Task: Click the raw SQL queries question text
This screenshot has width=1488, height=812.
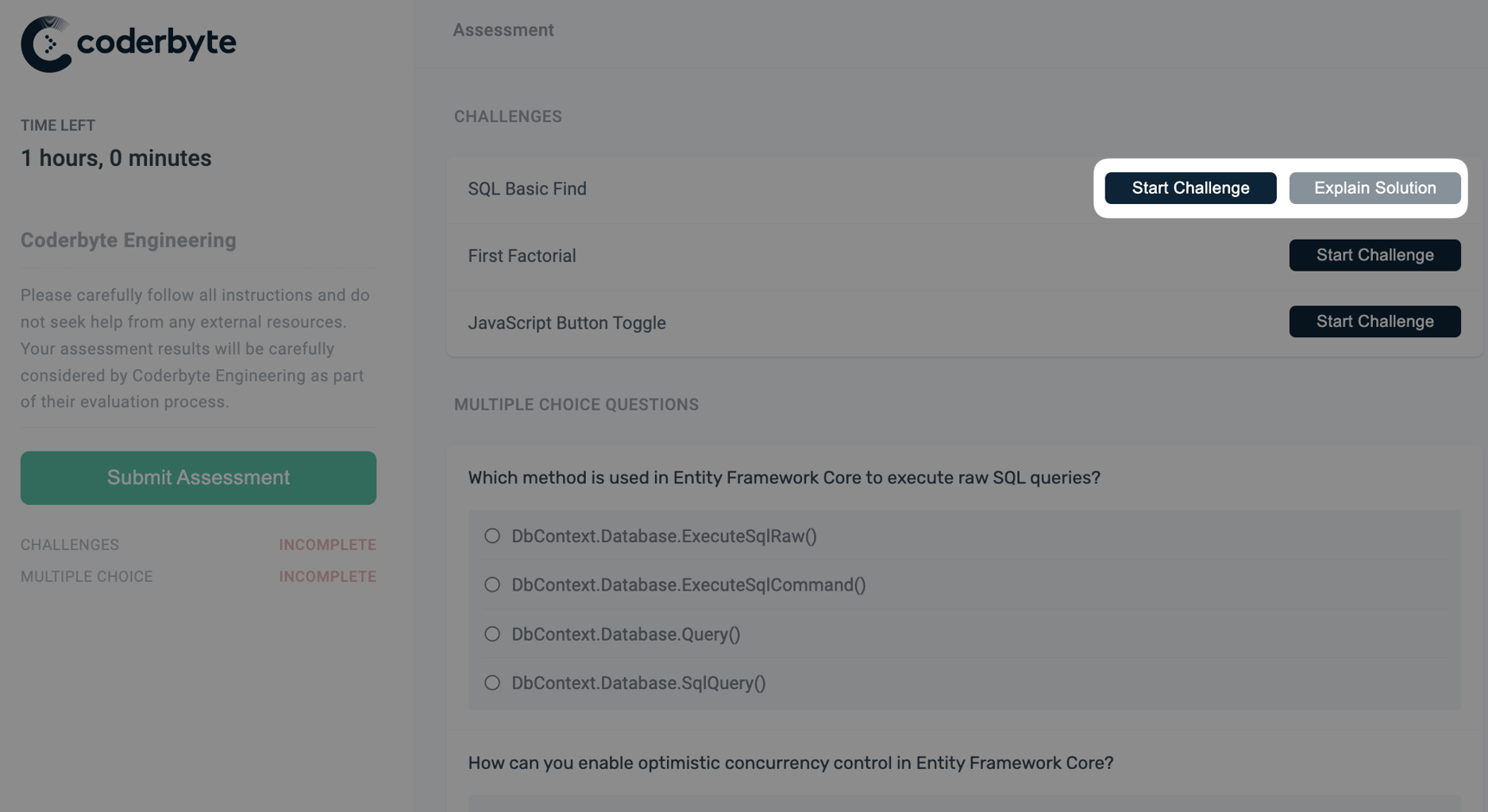Action: coord(784,478)
